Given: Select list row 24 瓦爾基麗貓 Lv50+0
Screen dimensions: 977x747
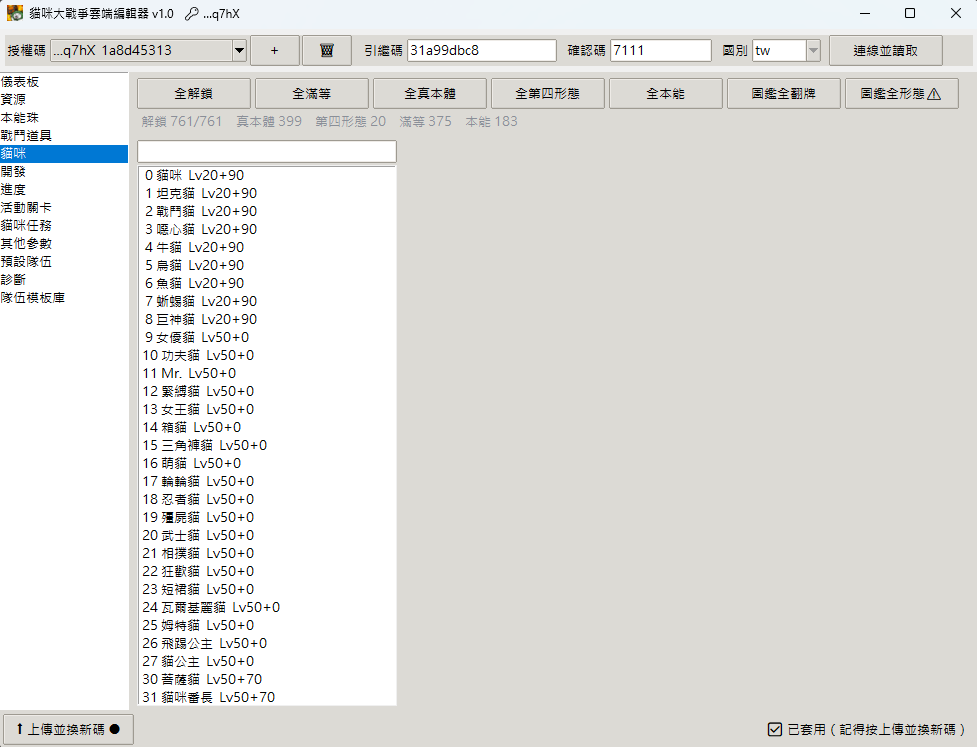Looking at the screenshot, I should [267, 607].
